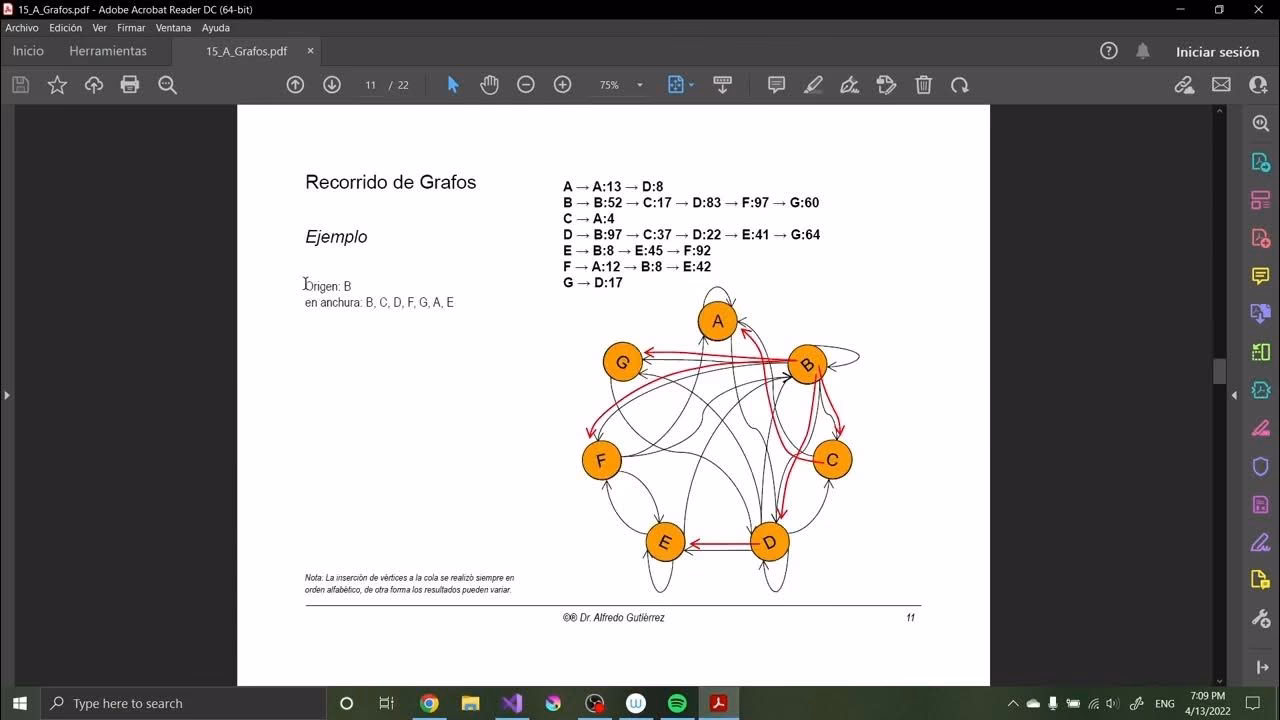Go to the next page with the down arrow
Screen dimensions: 1280x720
331,85
